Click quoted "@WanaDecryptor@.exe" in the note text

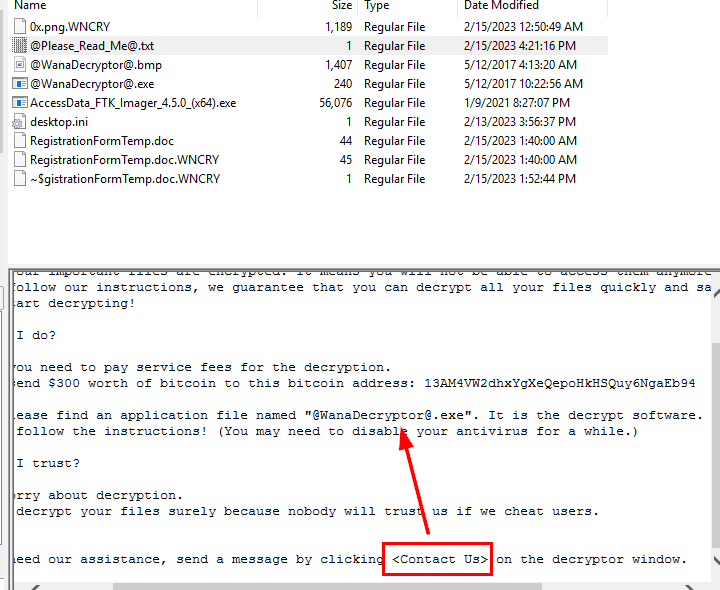388,415
